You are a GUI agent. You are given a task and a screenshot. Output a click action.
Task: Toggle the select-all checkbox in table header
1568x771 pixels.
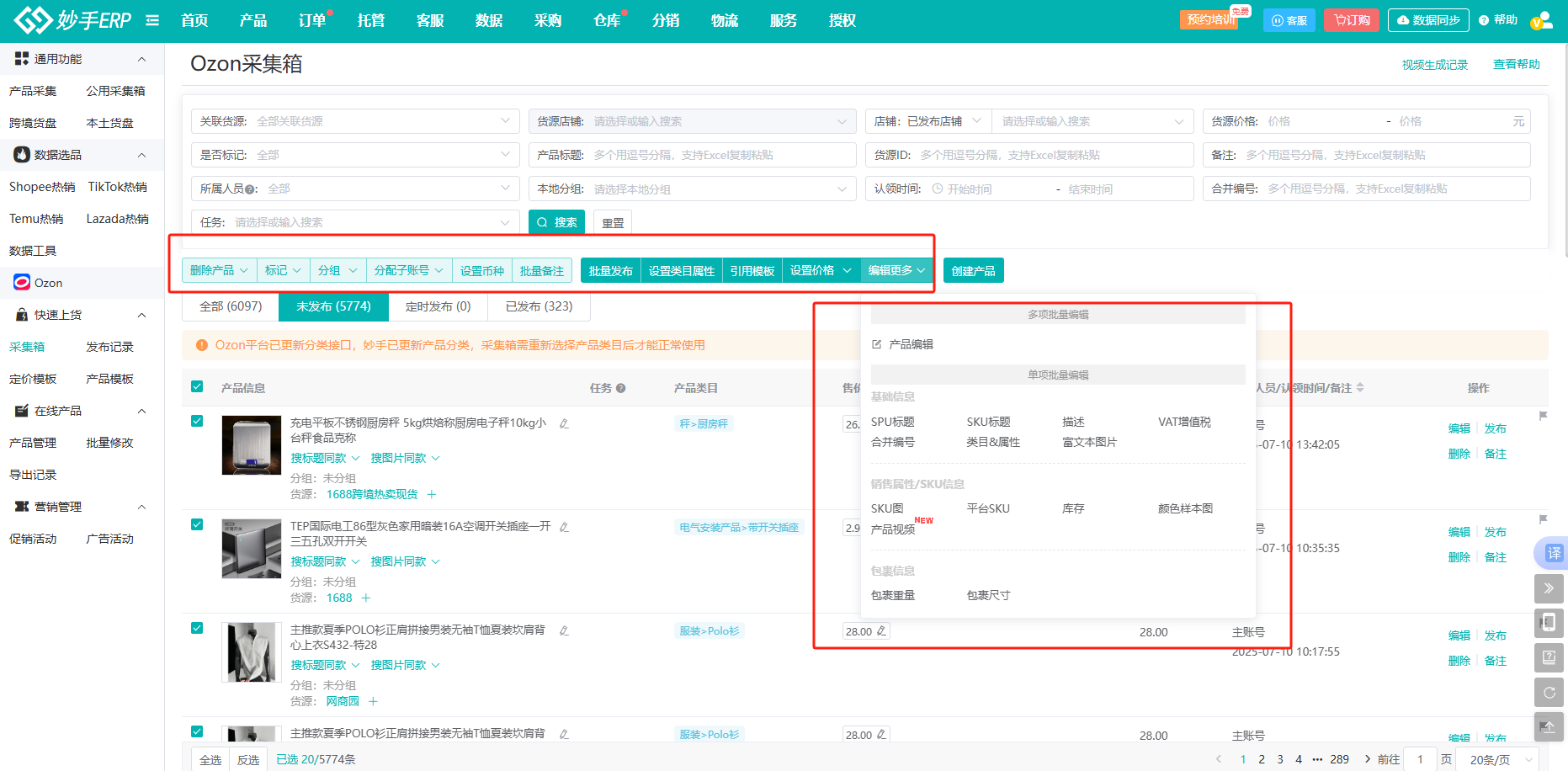(197, 387)
